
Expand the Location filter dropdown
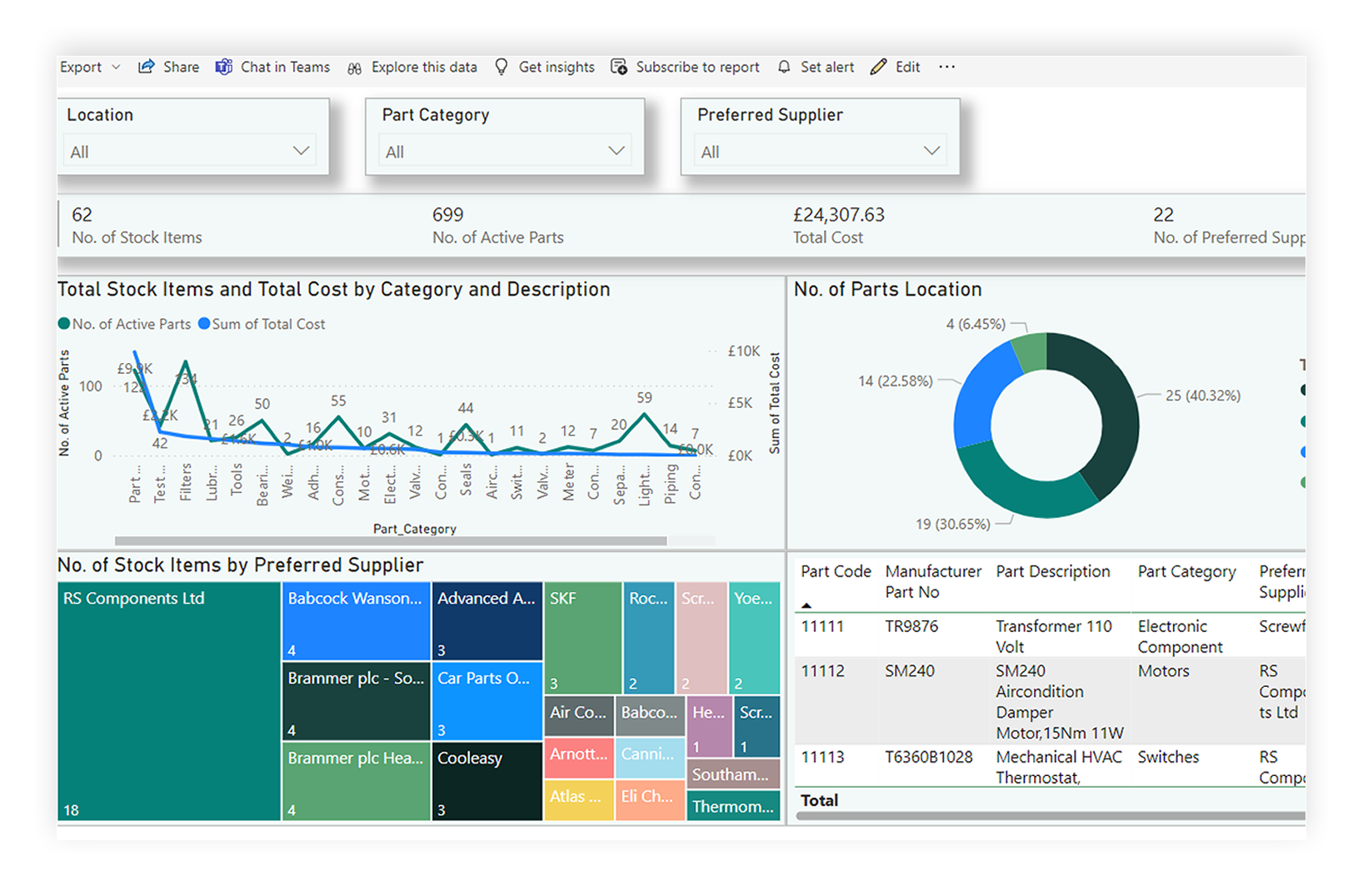point(301,151)
